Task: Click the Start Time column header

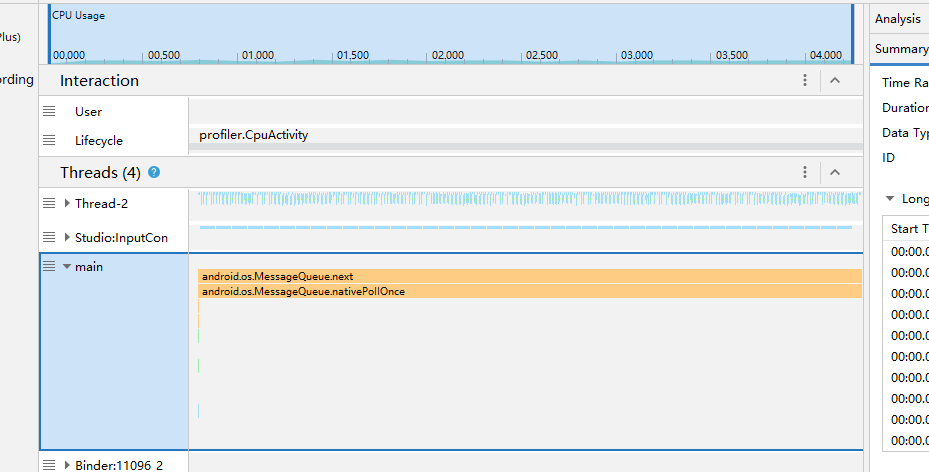Action: point(909,229)
